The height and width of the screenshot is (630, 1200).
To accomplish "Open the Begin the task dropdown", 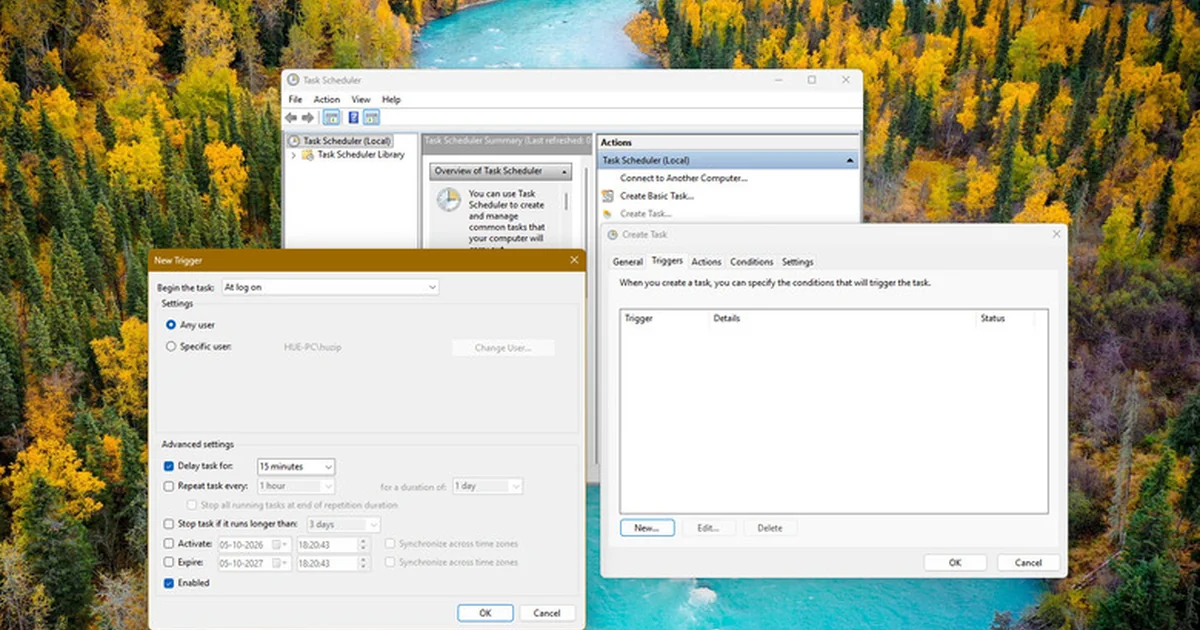I will click(330, 287).
